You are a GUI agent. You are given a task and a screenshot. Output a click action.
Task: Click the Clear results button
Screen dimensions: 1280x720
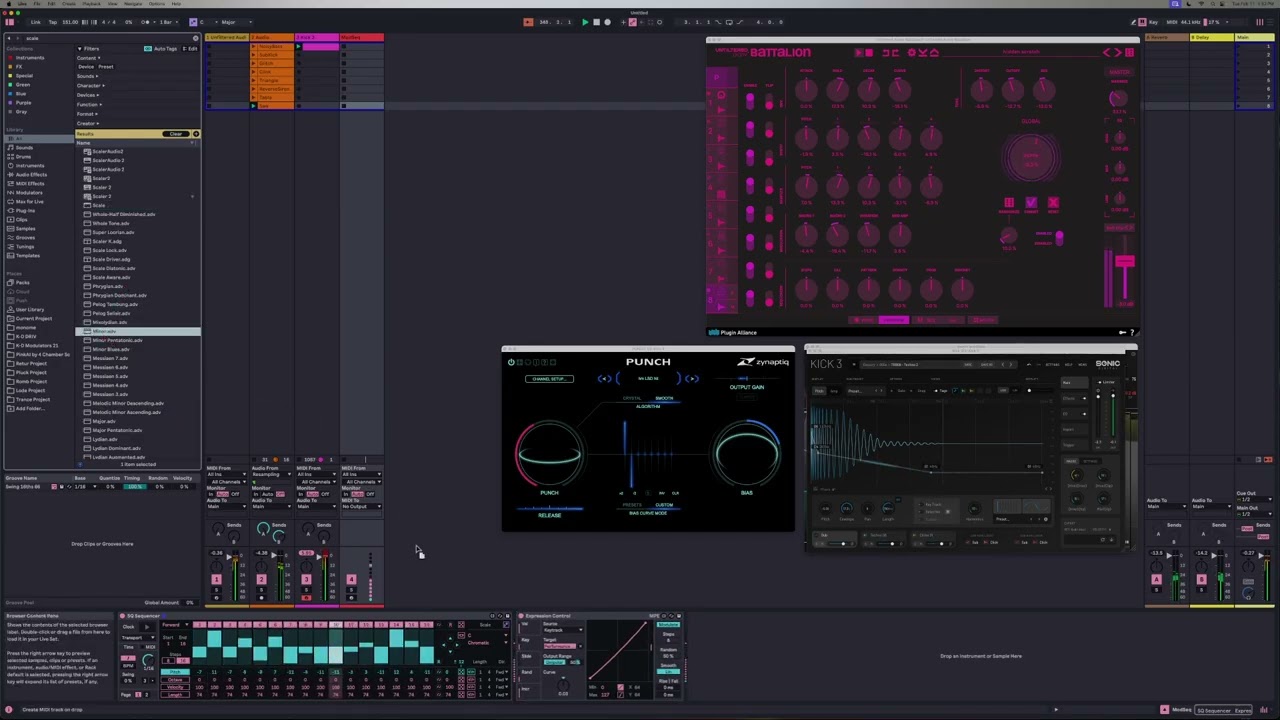pos(176,134)
